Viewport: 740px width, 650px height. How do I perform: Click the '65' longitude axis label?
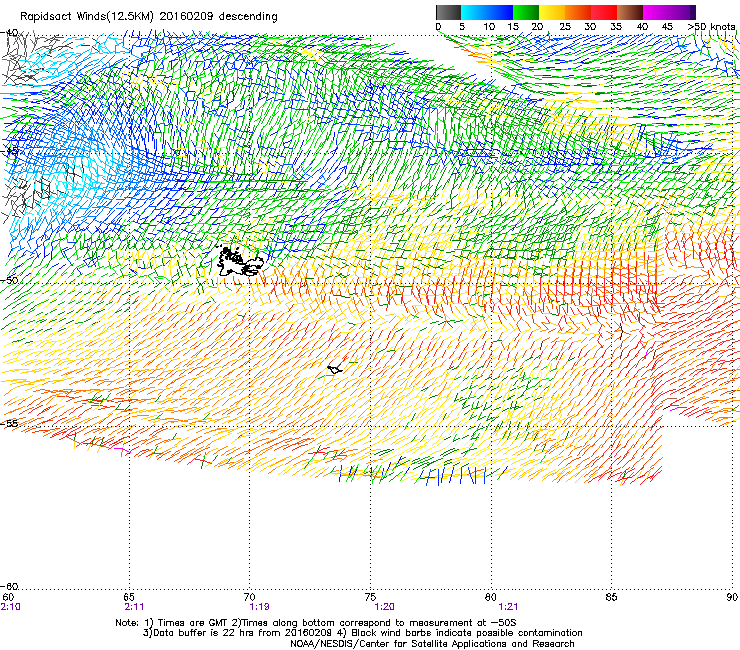pos(129,598)
